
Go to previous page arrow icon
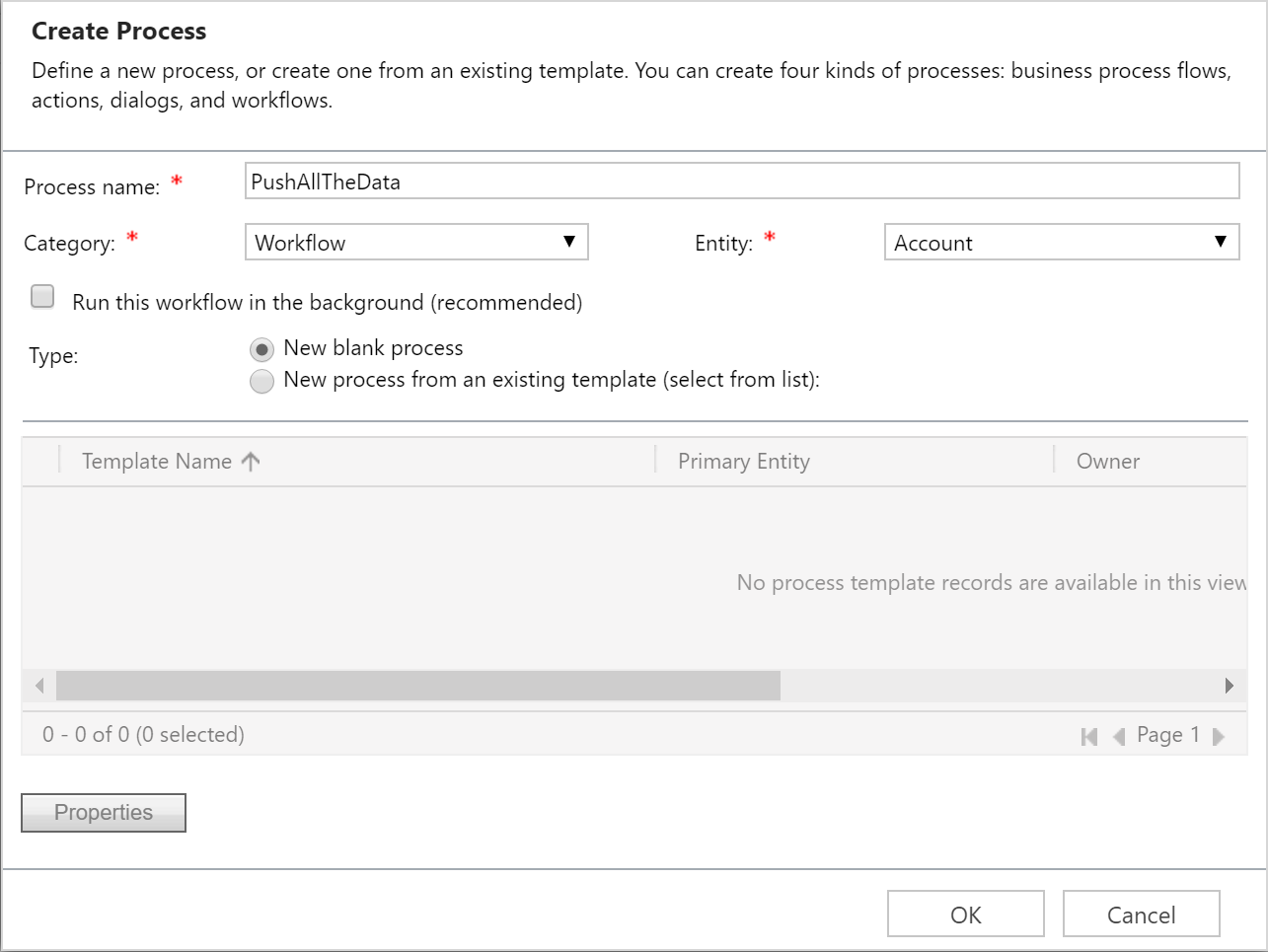point(1119,736)
